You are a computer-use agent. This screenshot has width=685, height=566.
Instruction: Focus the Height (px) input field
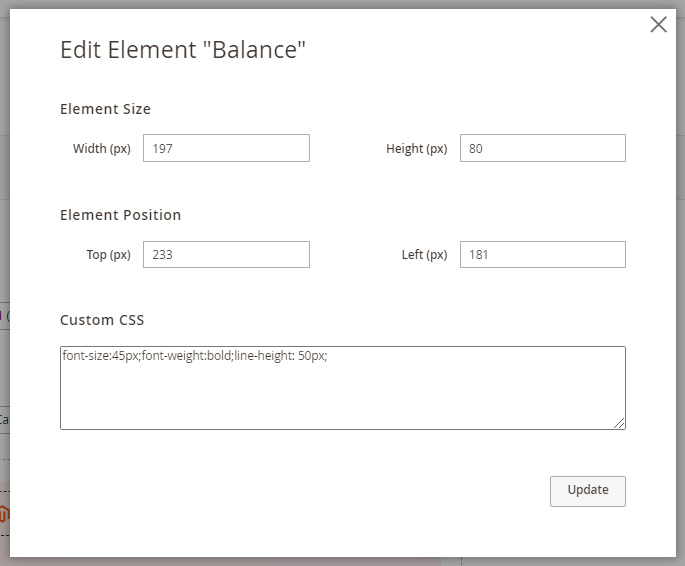[x=543, y=148]
